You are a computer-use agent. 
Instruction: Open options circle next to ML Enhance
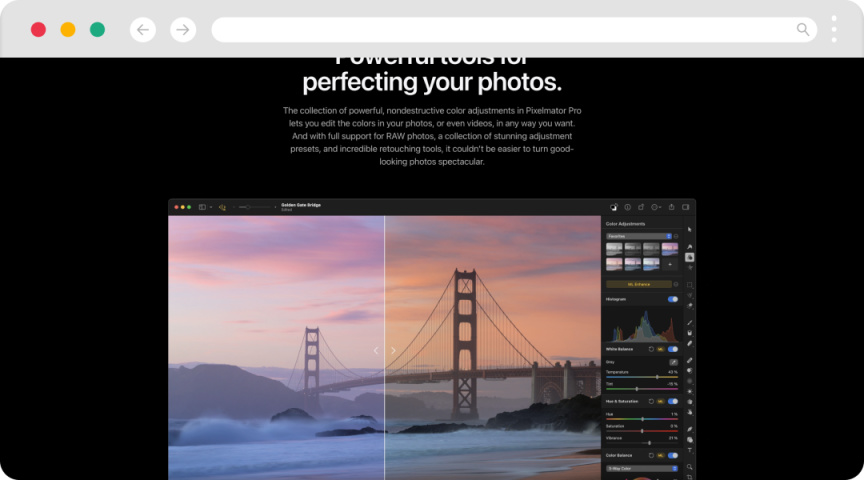676,284
